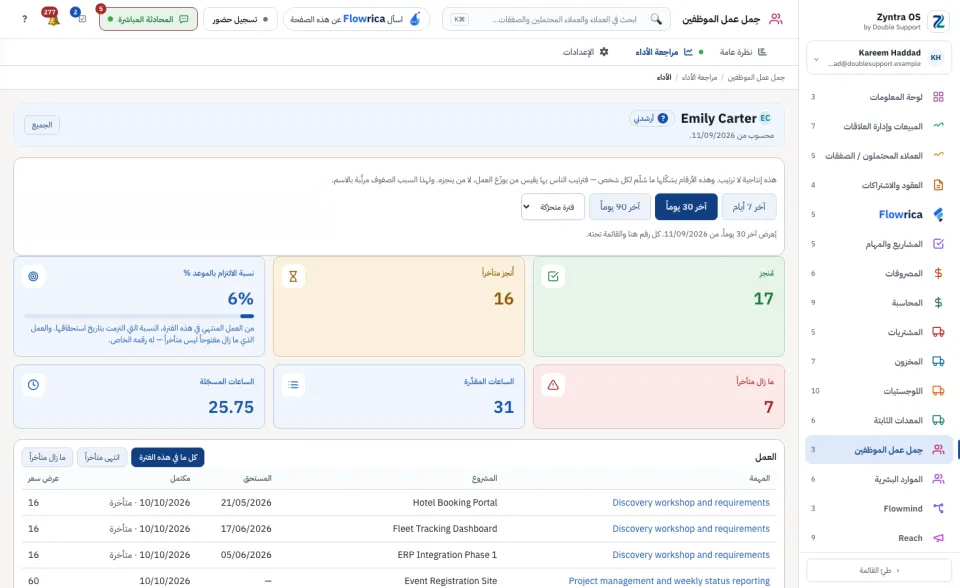The width and height of the screenshot is (960, 588).
Task: Click the أُنجز متأخراً hourglass icon
Action: click(293, 276)
